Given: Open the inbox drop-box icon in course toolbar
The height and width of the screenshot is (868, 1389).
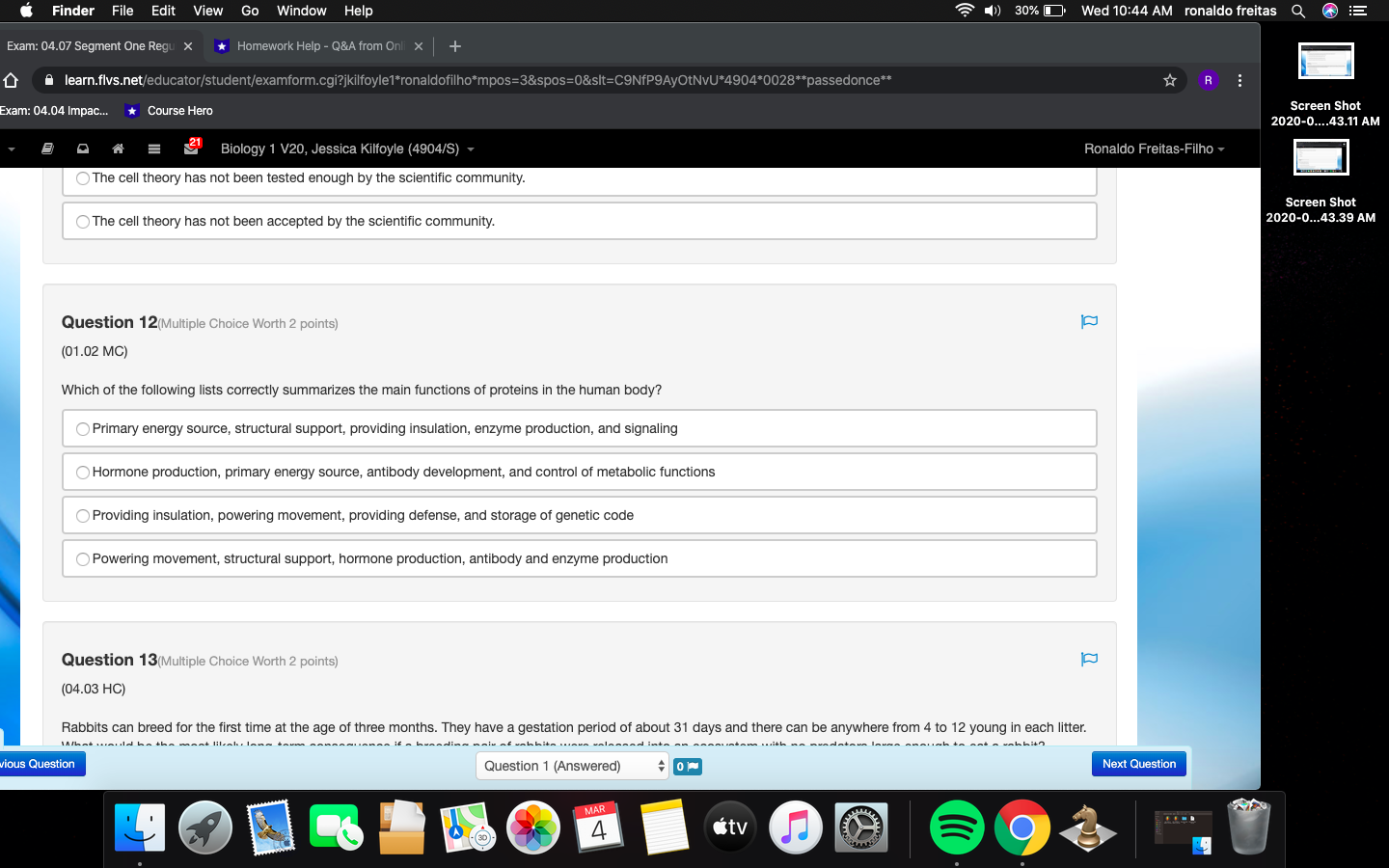Looking at the screenshot, I should pos(82,149).
